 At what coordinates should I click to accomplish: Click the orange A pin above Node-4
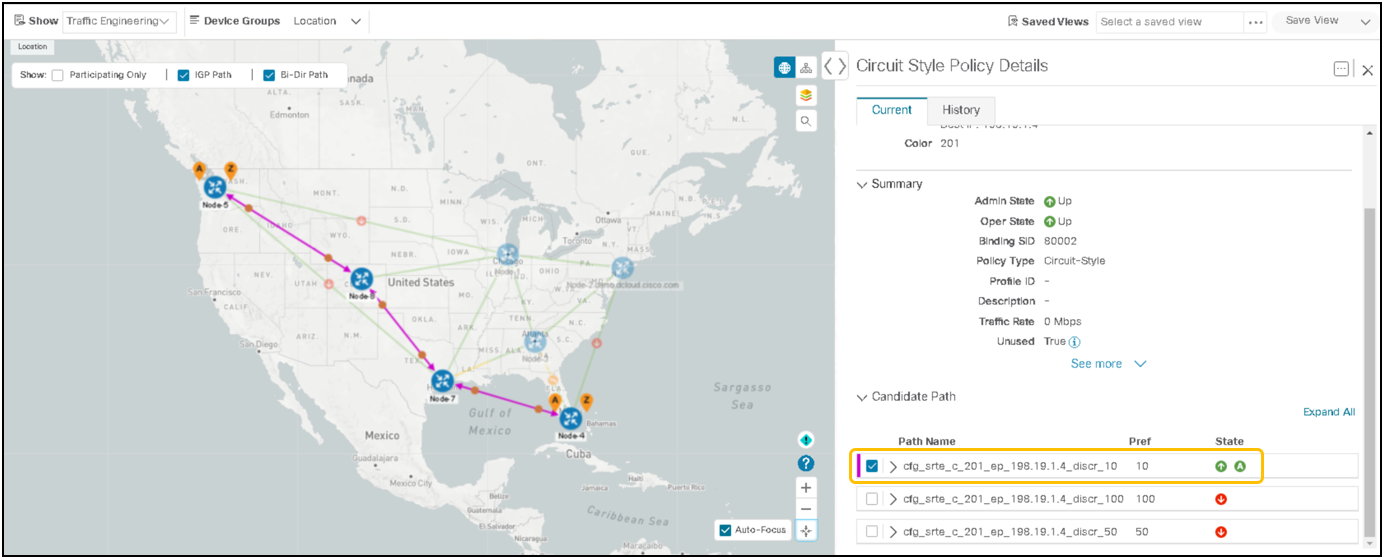coord(555,401)
